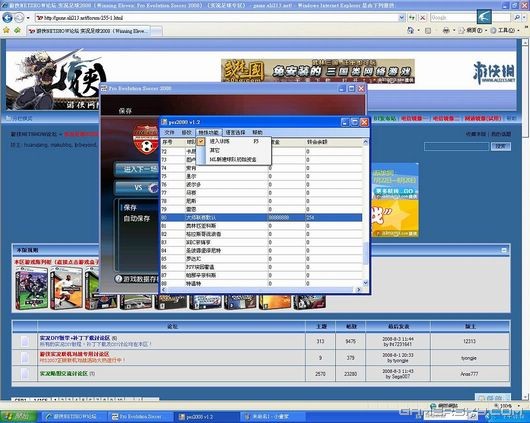Select row 85 in the team table
This screenshot has width=530, height=423.
point(261,259)
